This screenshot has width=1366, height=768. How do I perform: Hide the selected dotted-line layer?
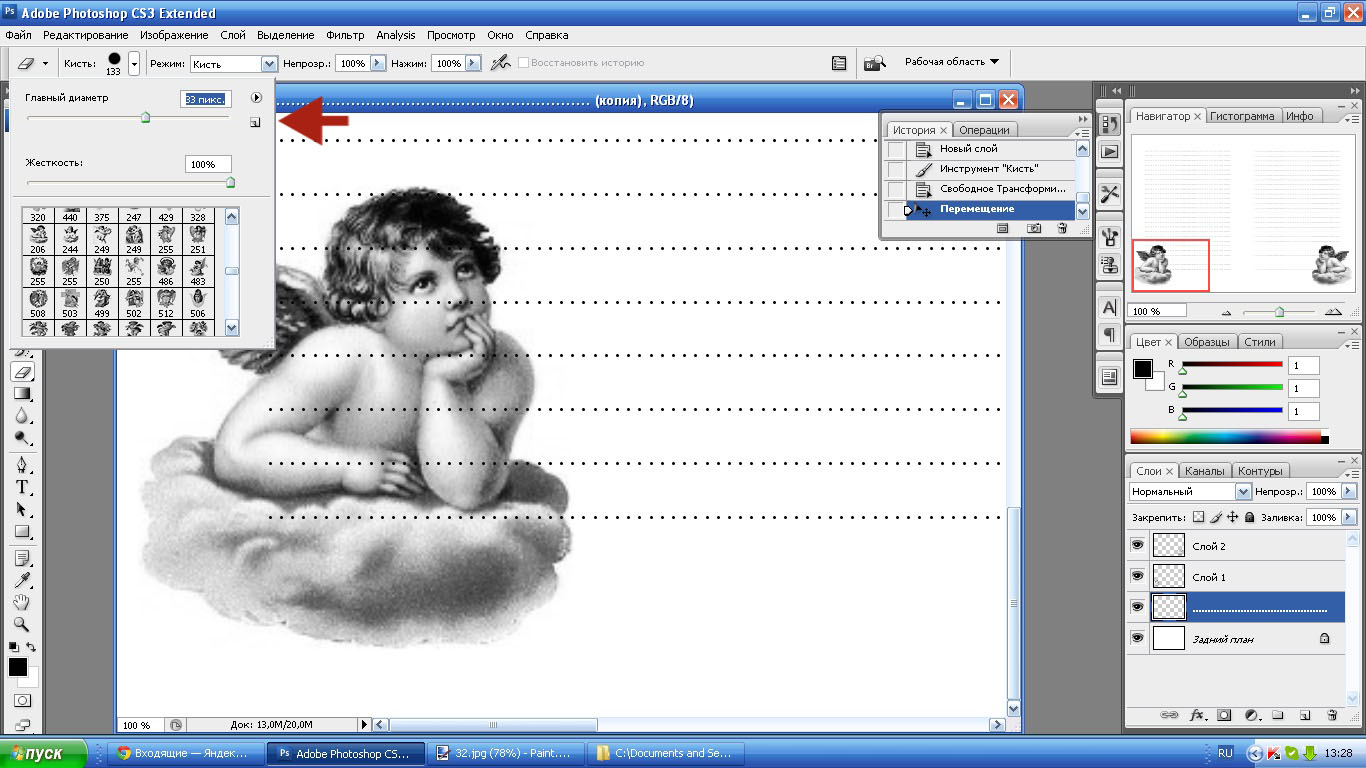1137,607
